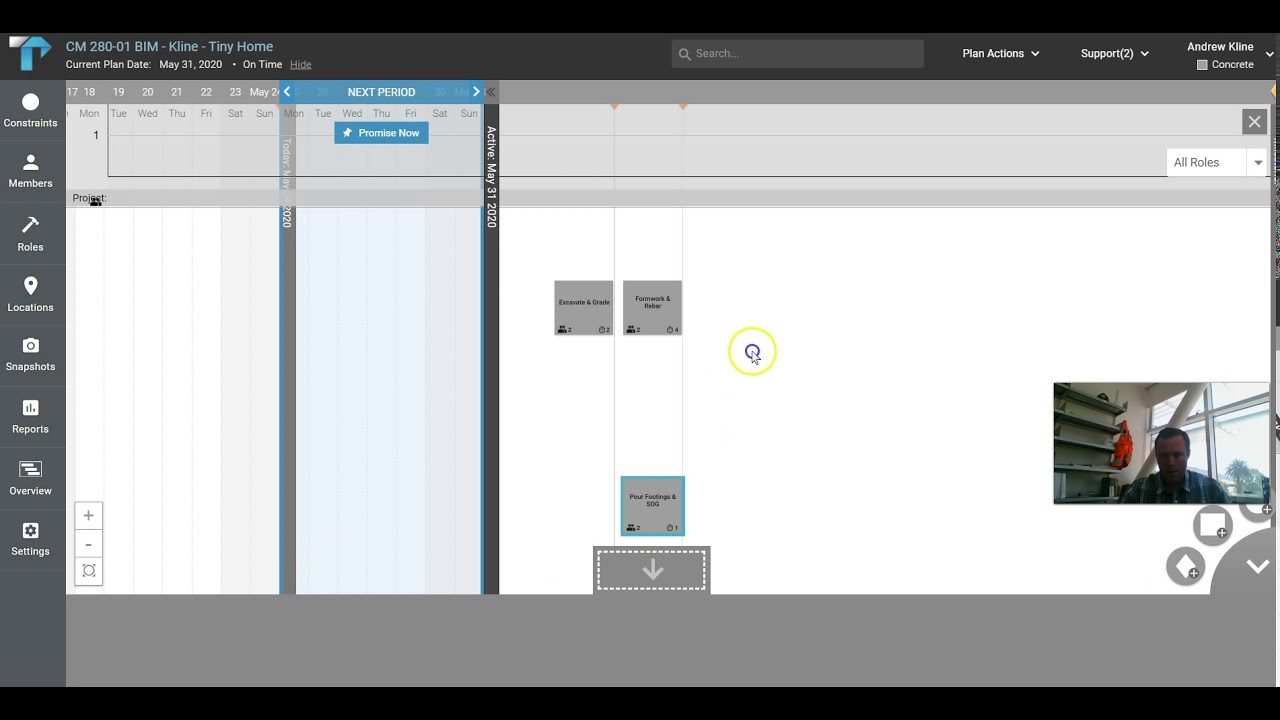Open the Plan Actions menu
This screenshot has width=1280, height=720.
1001,54
